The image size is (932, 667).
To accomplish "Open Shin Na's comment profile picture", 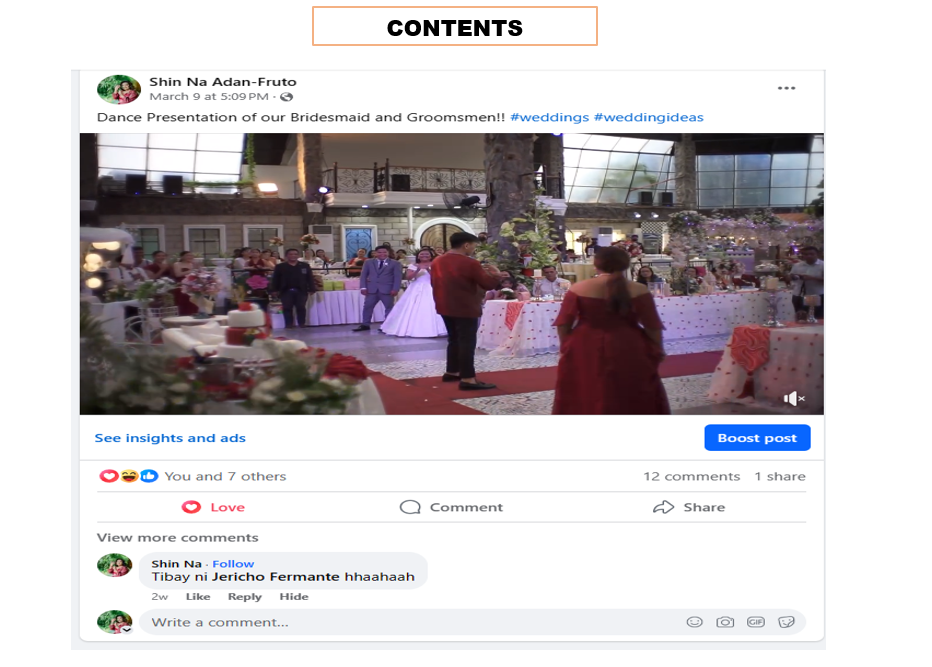I will point(115,565).
